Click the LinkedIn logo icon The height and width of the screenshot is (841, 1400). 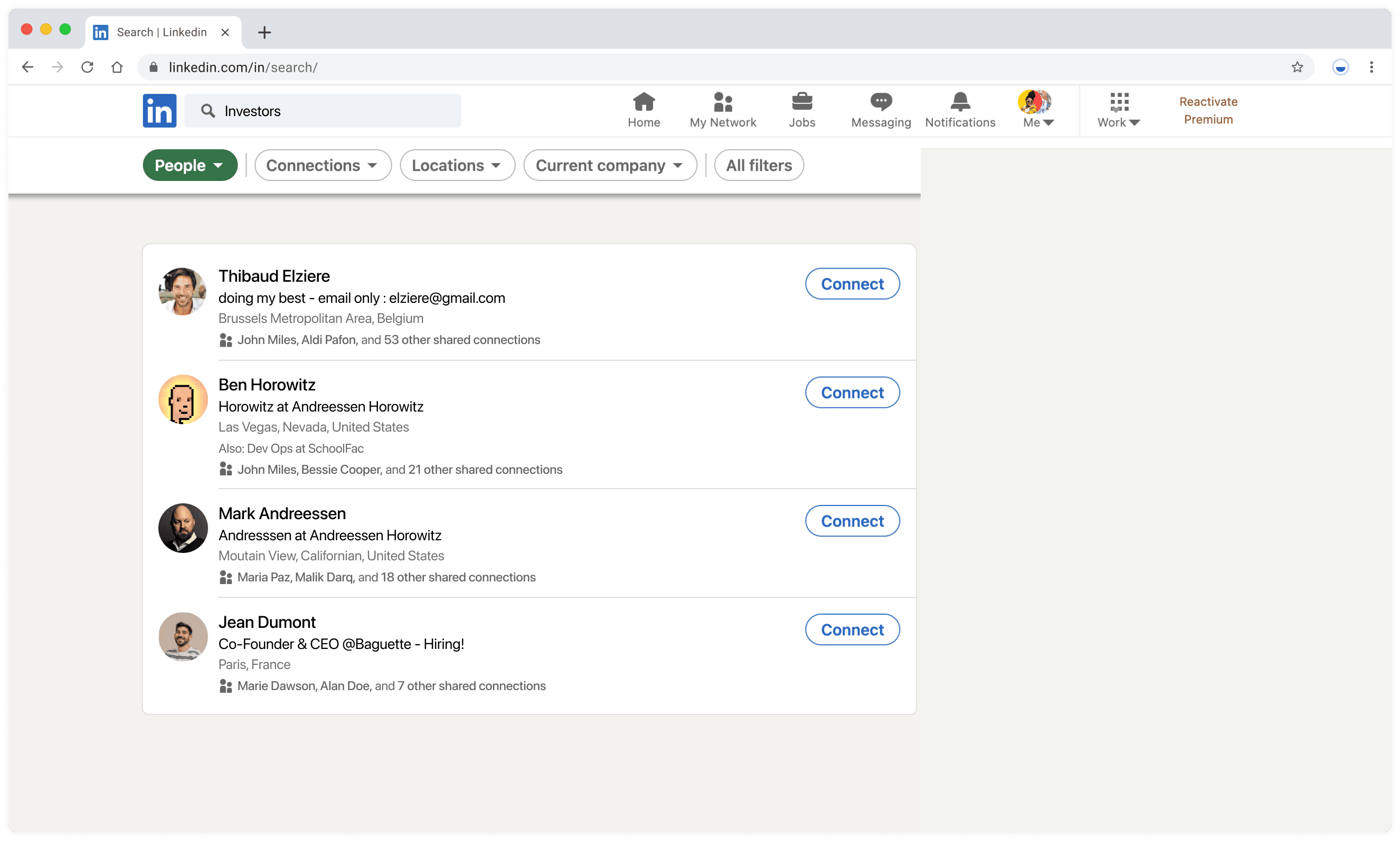click(x=159, y=110)
